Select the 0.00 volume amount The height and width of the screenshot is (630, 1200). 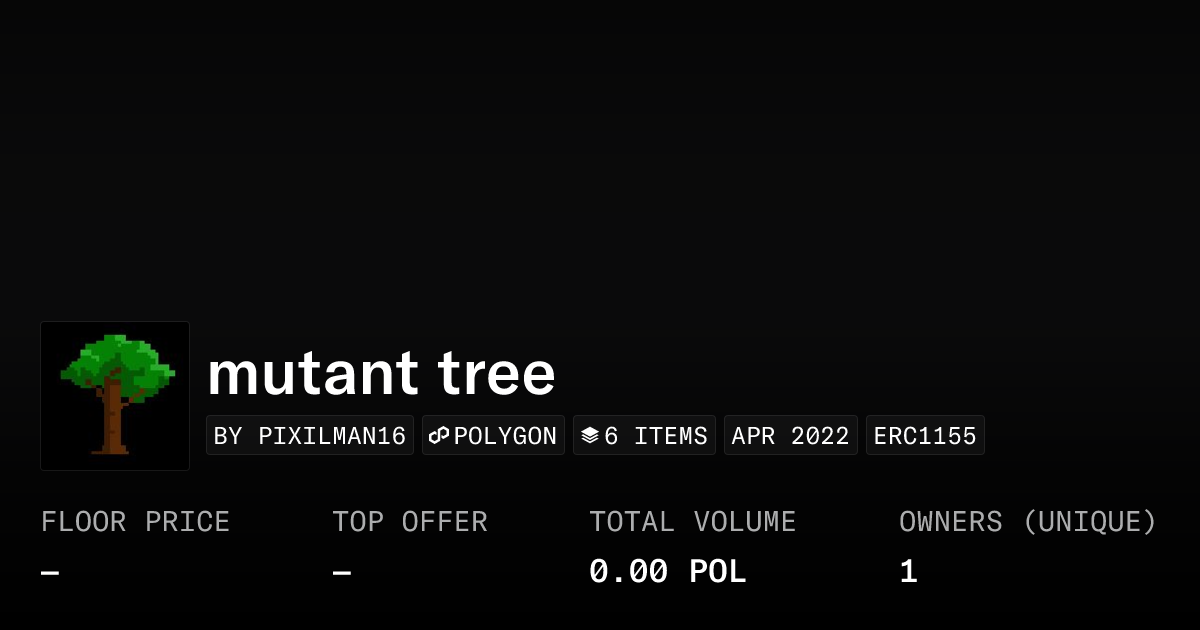(628, 572)
